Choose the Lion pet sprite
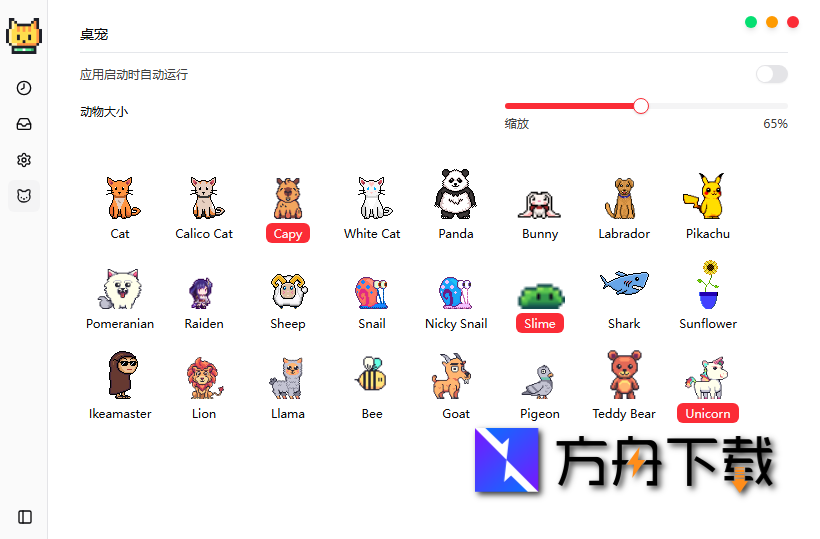820x539 pixels. (204, 379)
